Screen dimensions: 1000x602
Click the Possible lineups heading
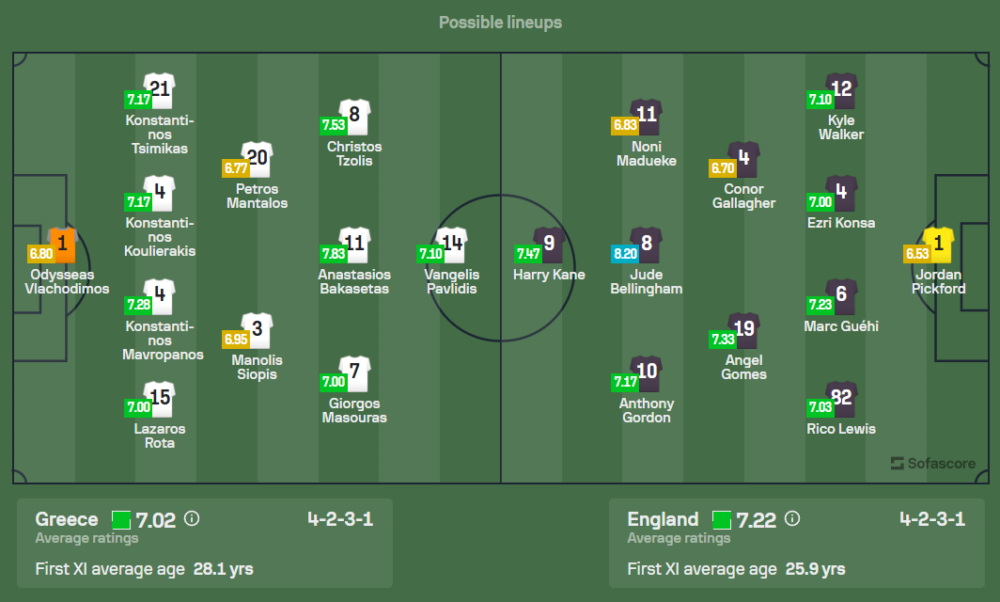pos(500,22)
